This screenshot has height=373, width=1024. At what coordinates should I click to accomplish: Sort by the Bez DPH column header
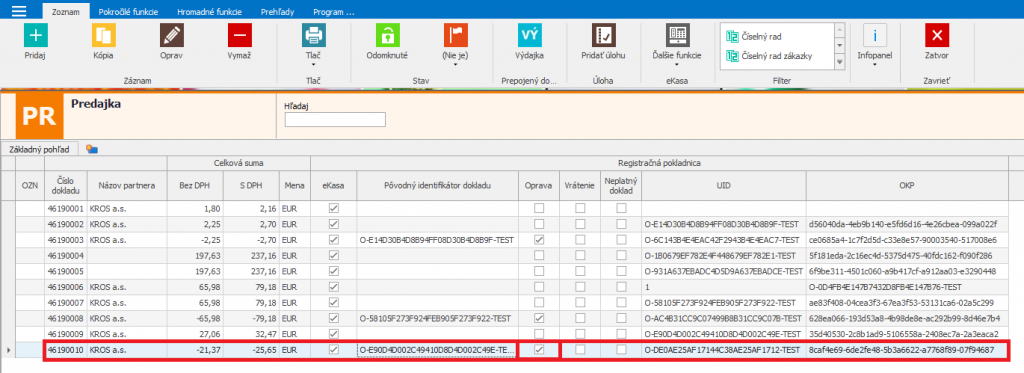[x=195, y=186]
